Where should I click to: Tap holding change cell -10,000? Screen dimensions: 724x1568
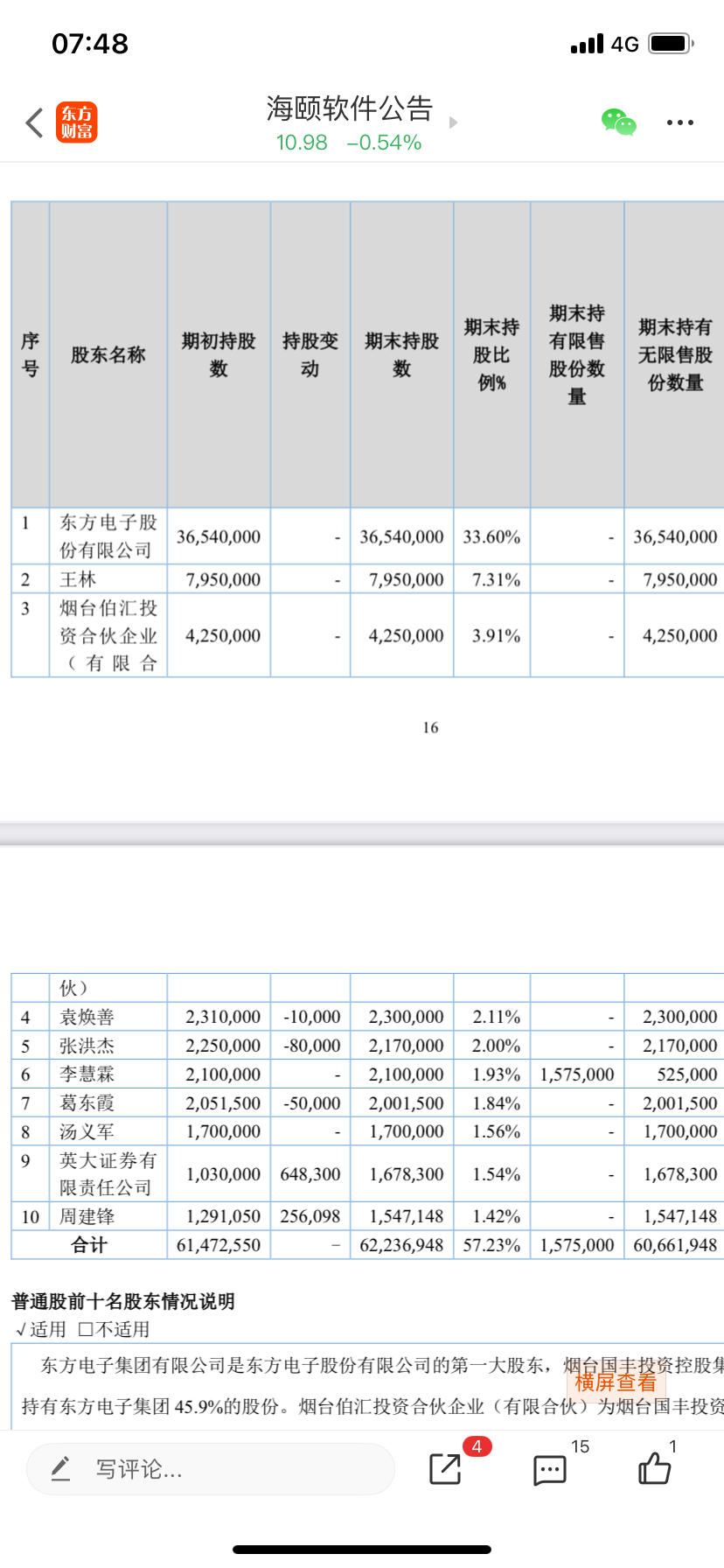[x=312, y=1017]
